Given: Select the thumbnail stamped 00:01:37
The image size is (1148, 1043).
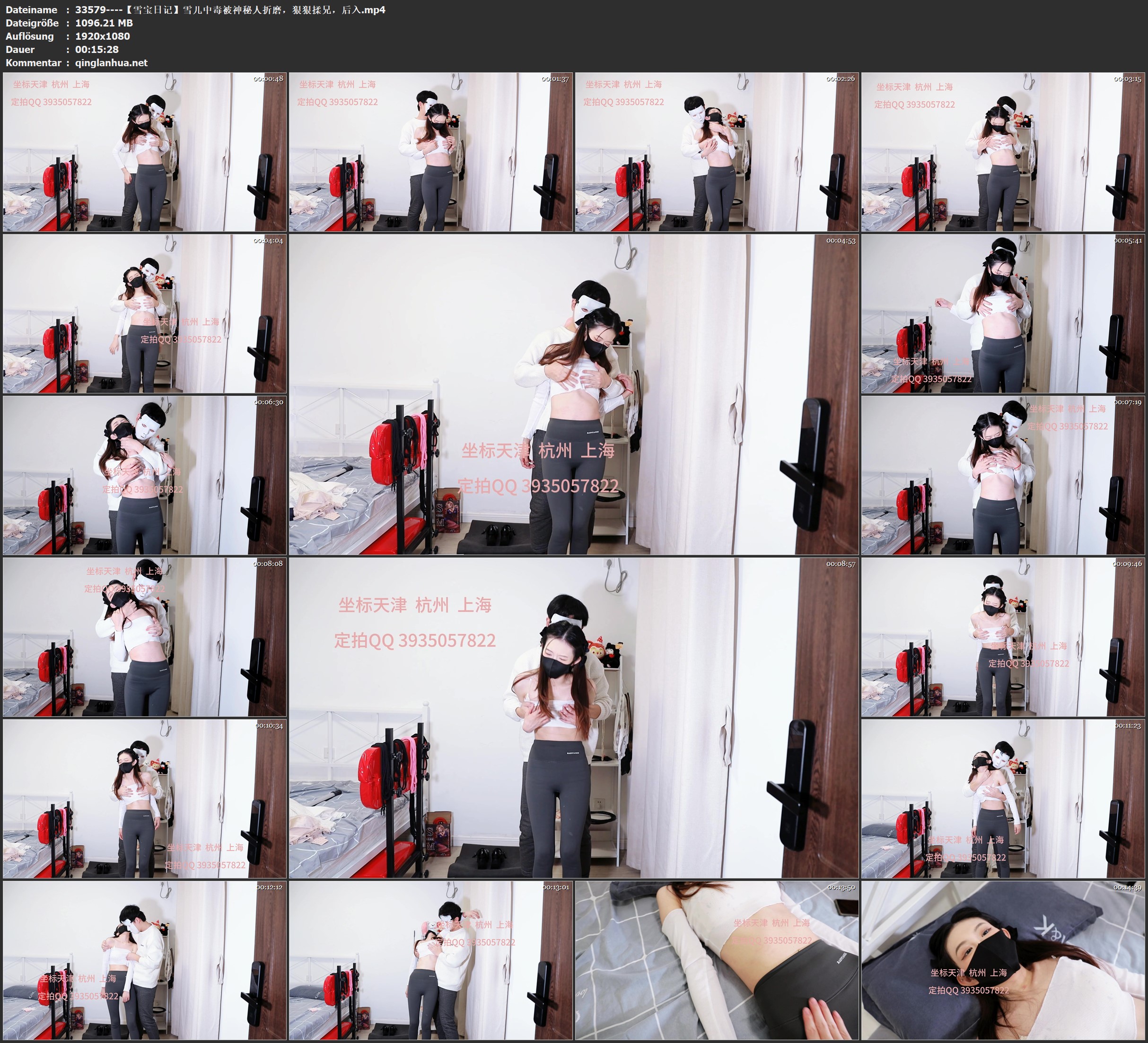Looking at the screenshot, I should coord(430,151).
